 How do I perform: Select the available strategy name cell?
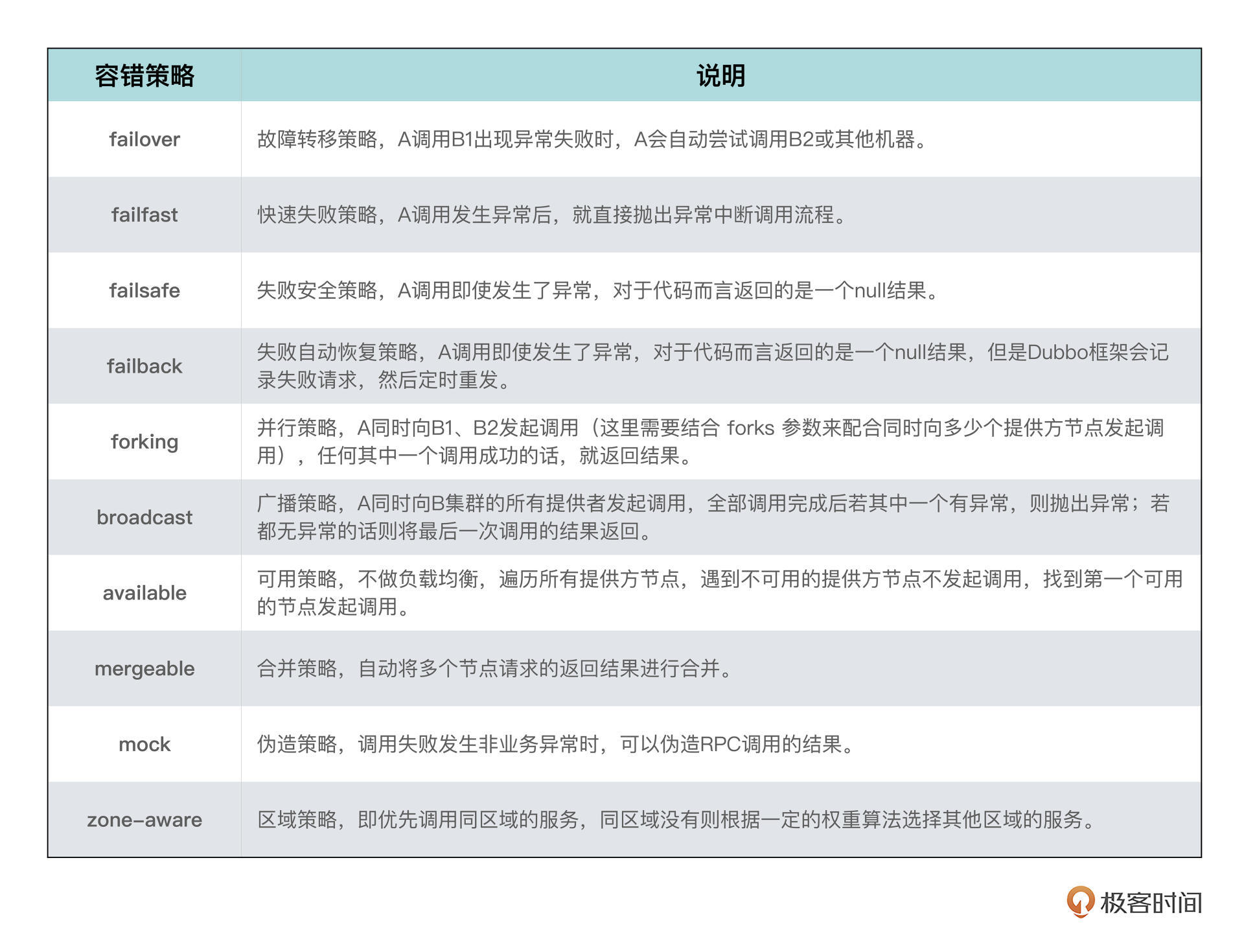tap(144, 593)
